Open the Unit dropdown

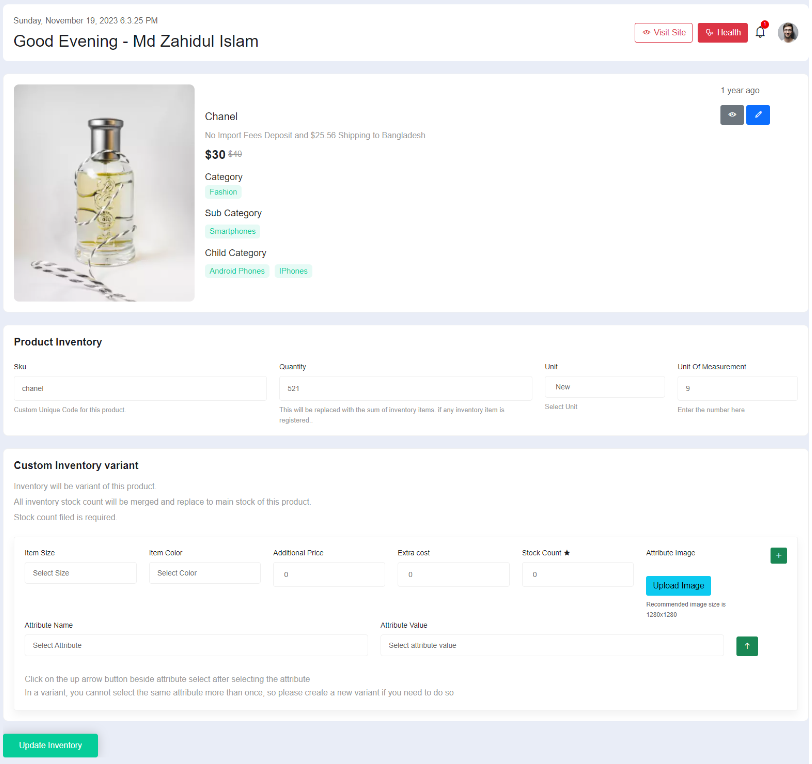[x=604, y=387]
